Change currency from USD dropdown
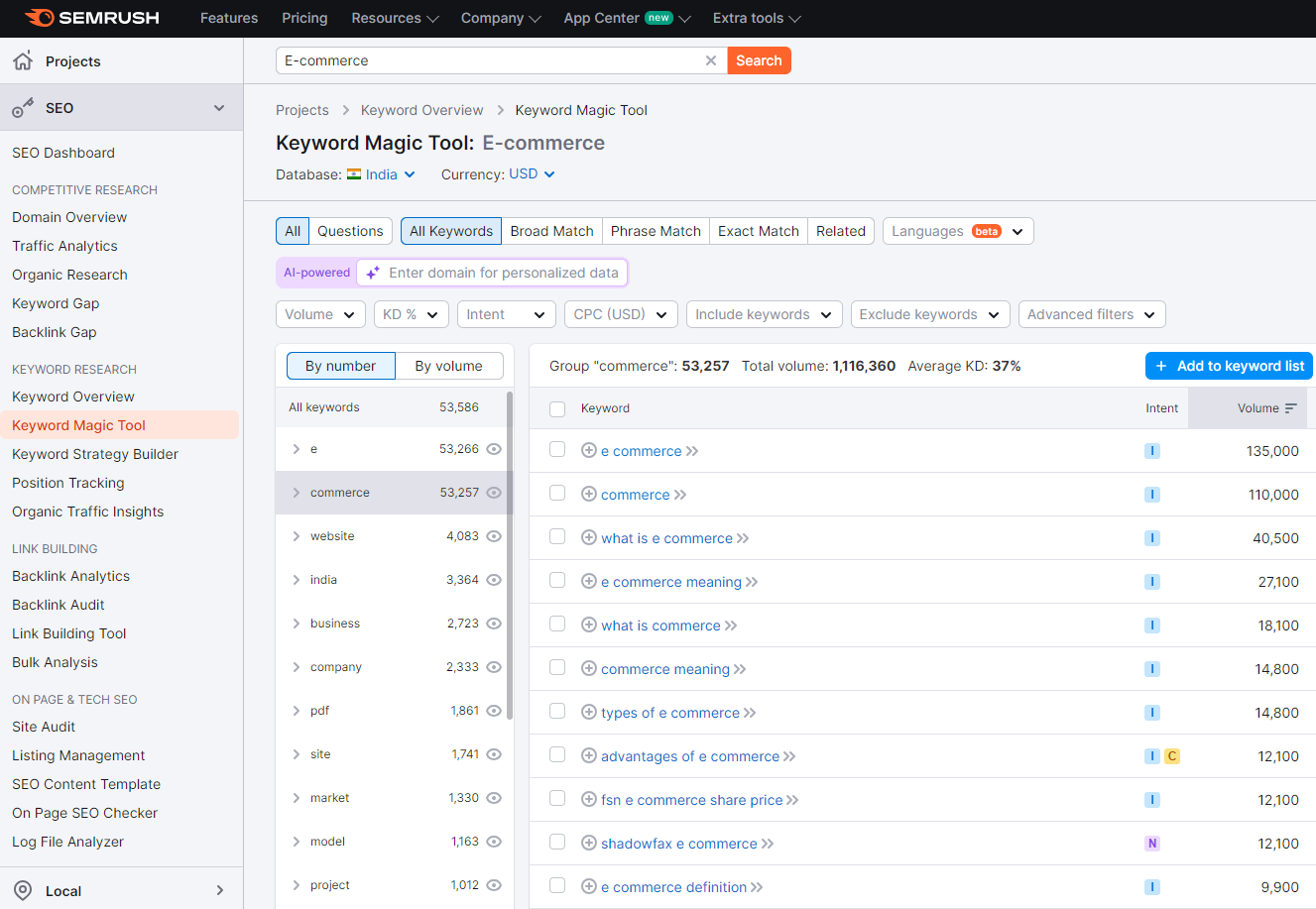Image resolution: width=1316 pixels, height=909 pixels. click(533, 174)
